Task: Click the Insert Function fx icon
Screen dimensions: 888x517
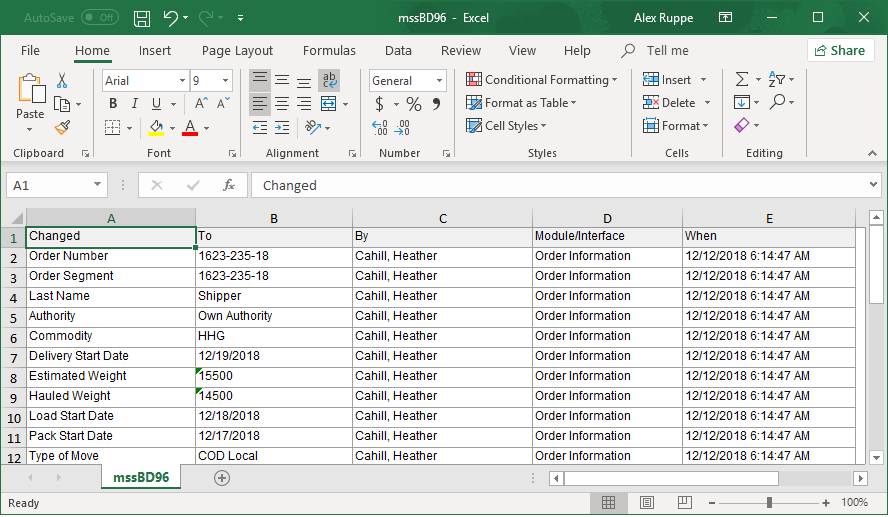Action: click(229, 185)
